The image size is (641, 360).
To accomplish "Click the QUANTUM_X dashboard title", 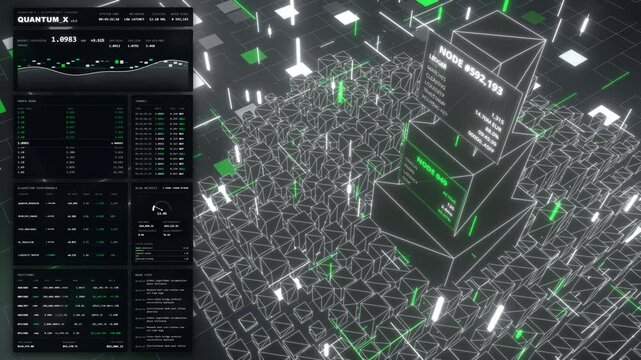I will (x=43, y=19).
